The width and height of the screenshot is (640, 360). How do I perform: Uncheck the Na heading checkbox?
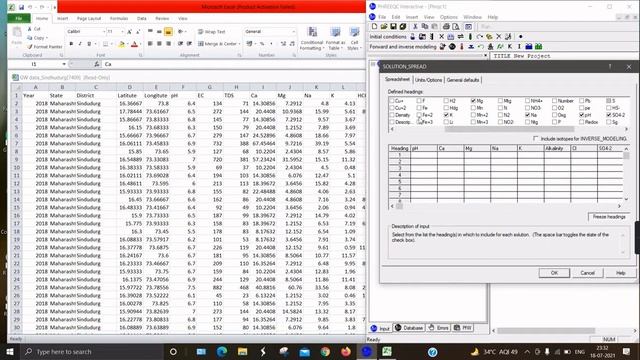click(527, 115)
